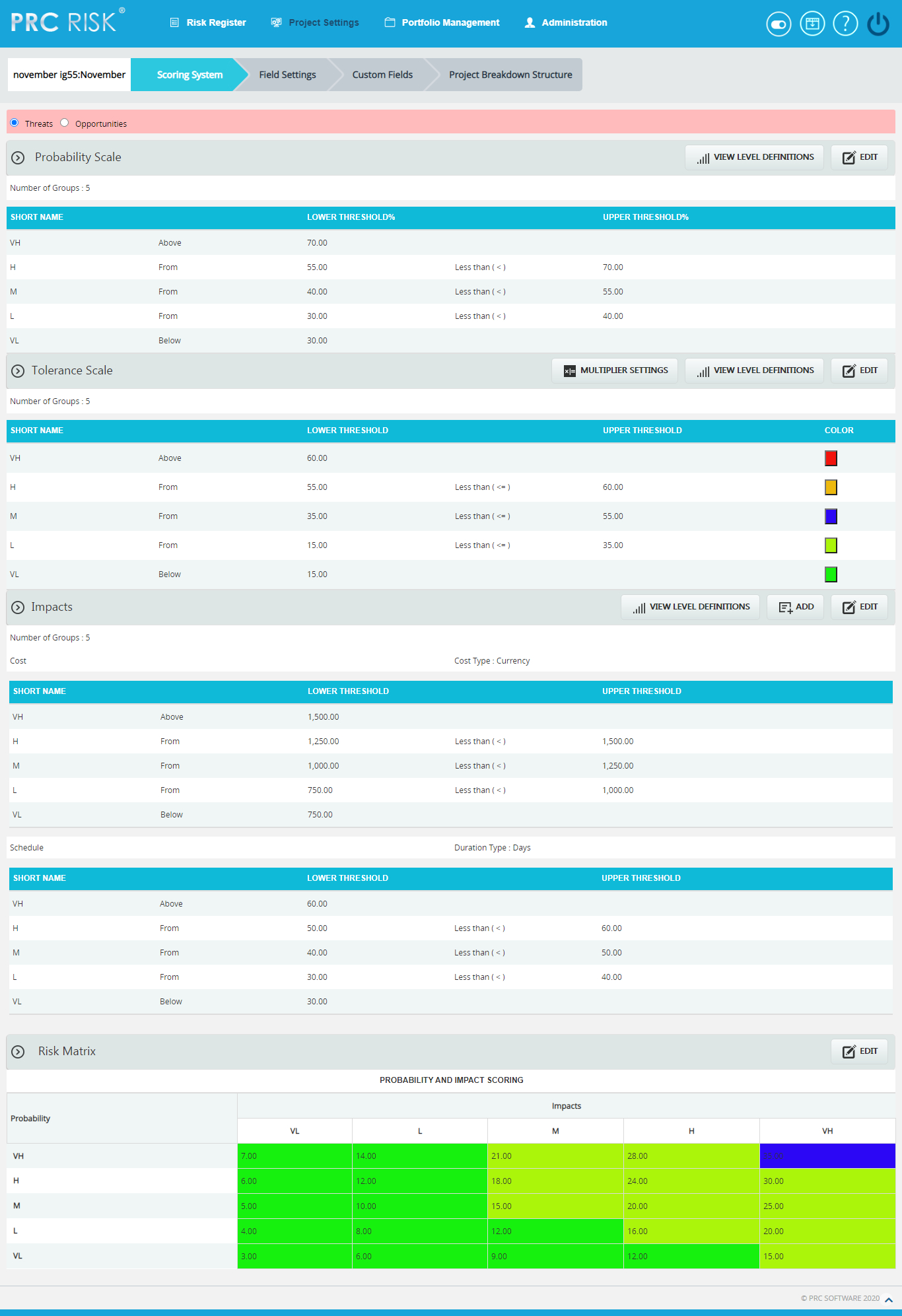This screenshot has width=902, height=1316.
Task: Open the Administration menu
Action: coord(565,22)
